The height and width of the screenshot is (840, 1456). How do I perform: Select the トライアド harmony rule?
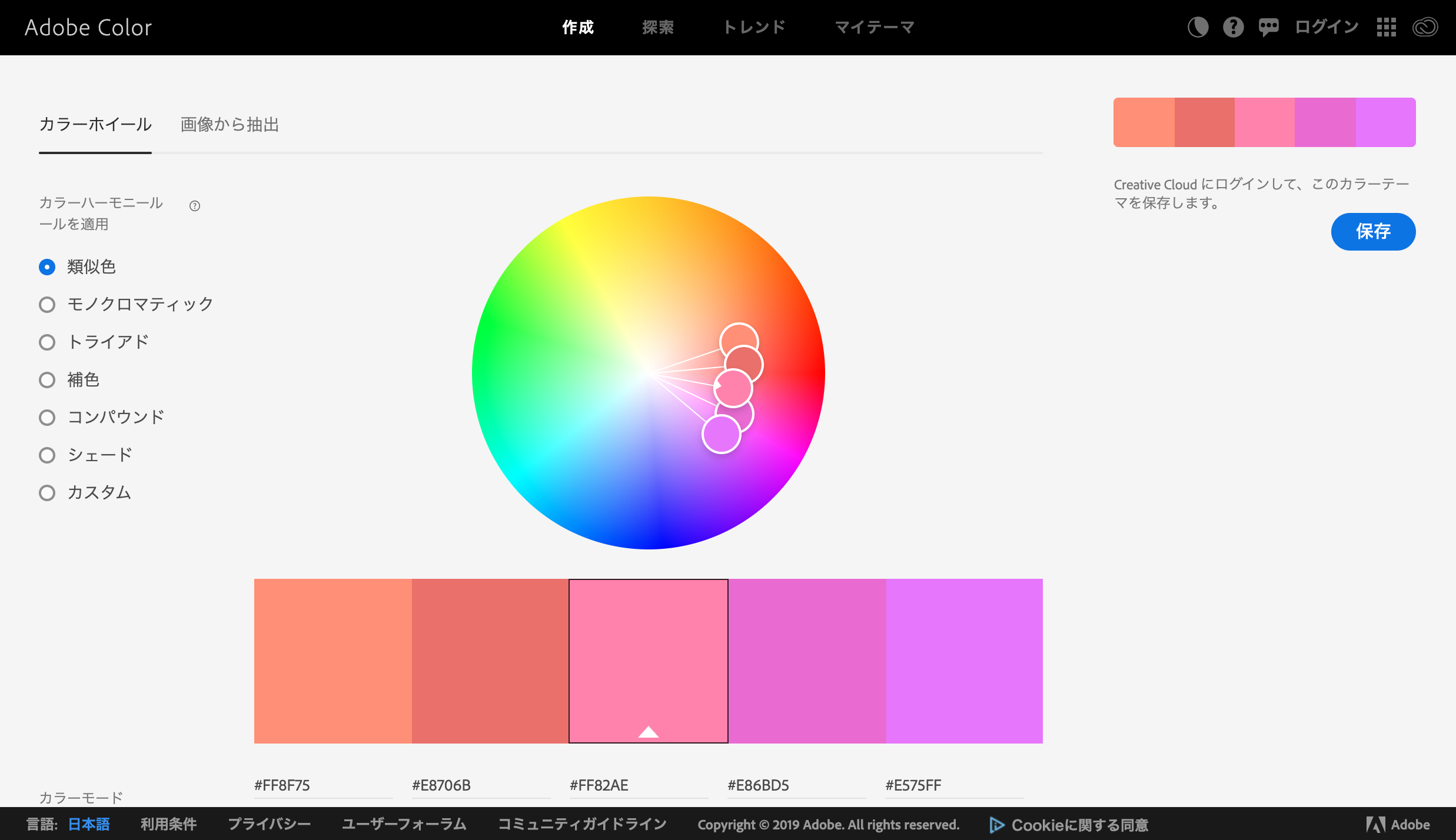pyautogui.click(x=47, y=342)
